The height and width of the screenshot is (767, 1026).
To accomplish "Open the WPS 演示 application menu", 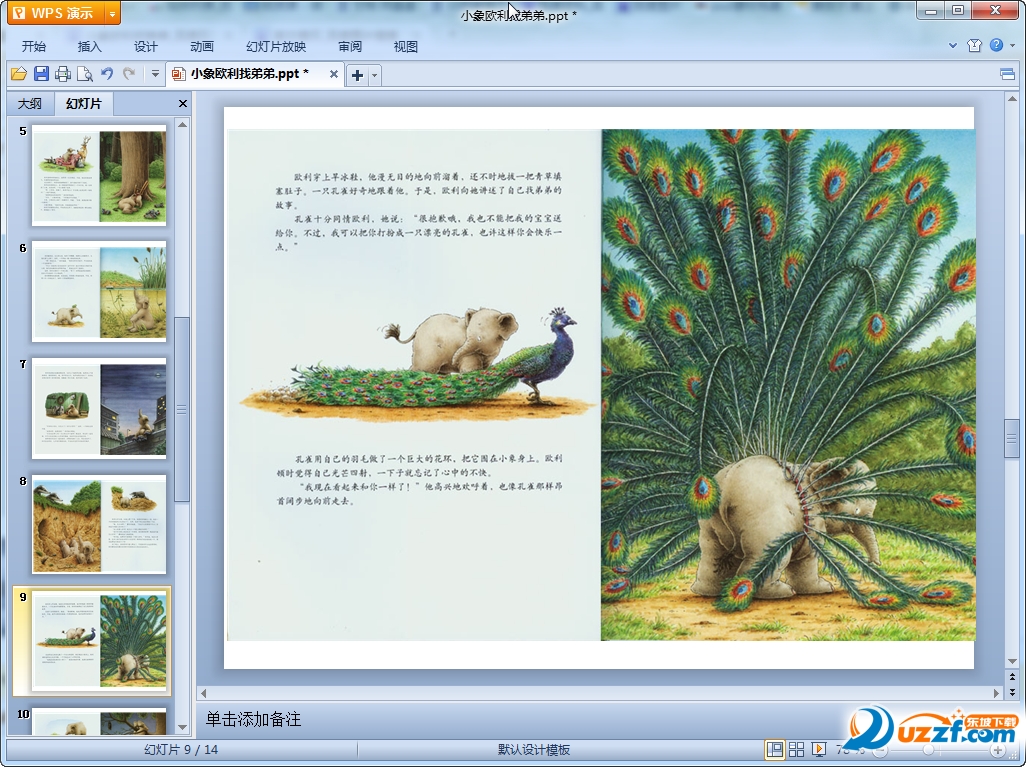I will (x=56, y=13).
